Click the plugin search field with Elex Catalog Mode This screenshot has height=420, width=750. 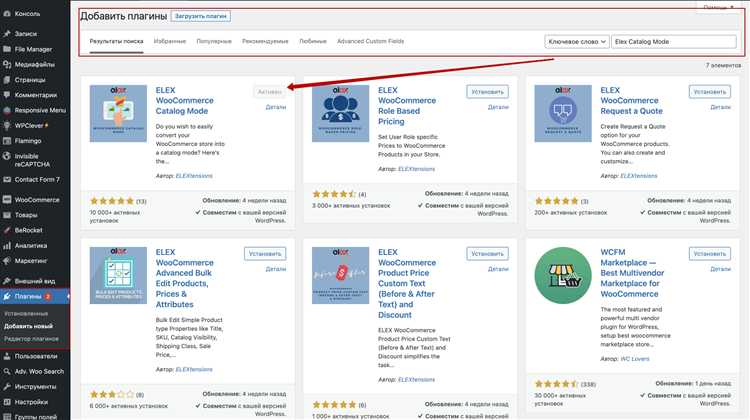[x=674, y=42]
